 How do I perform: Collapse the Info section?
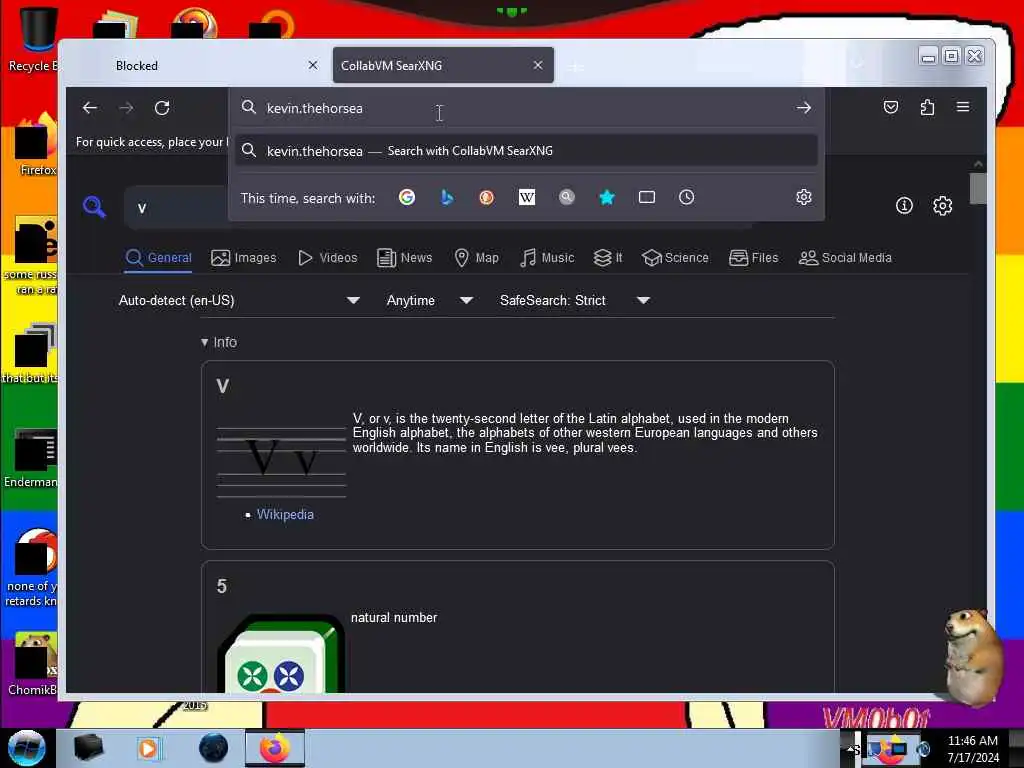(x=219, y=342)
